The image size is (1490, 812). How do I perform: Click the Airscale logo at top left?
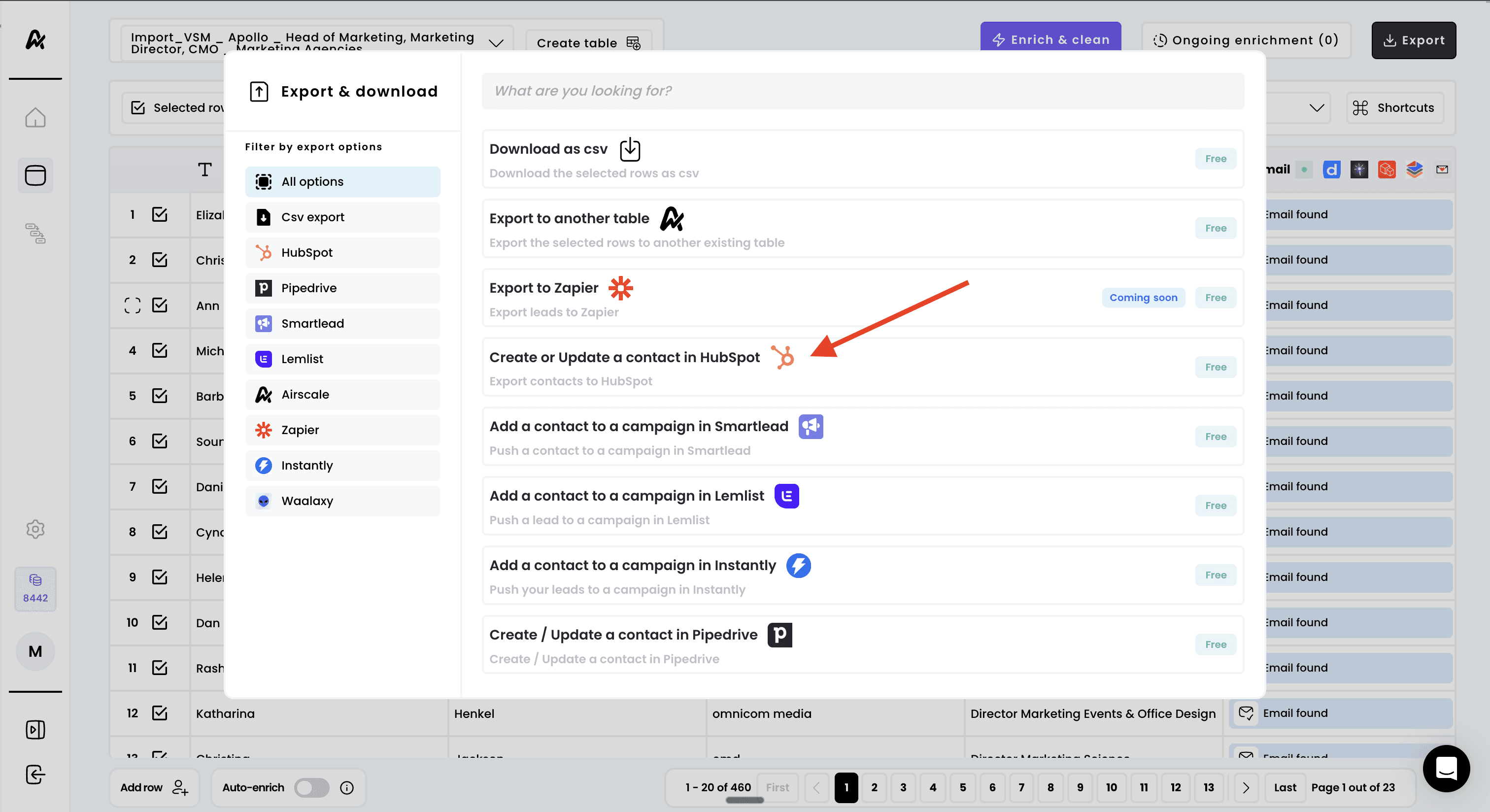(x=35, y=39)
